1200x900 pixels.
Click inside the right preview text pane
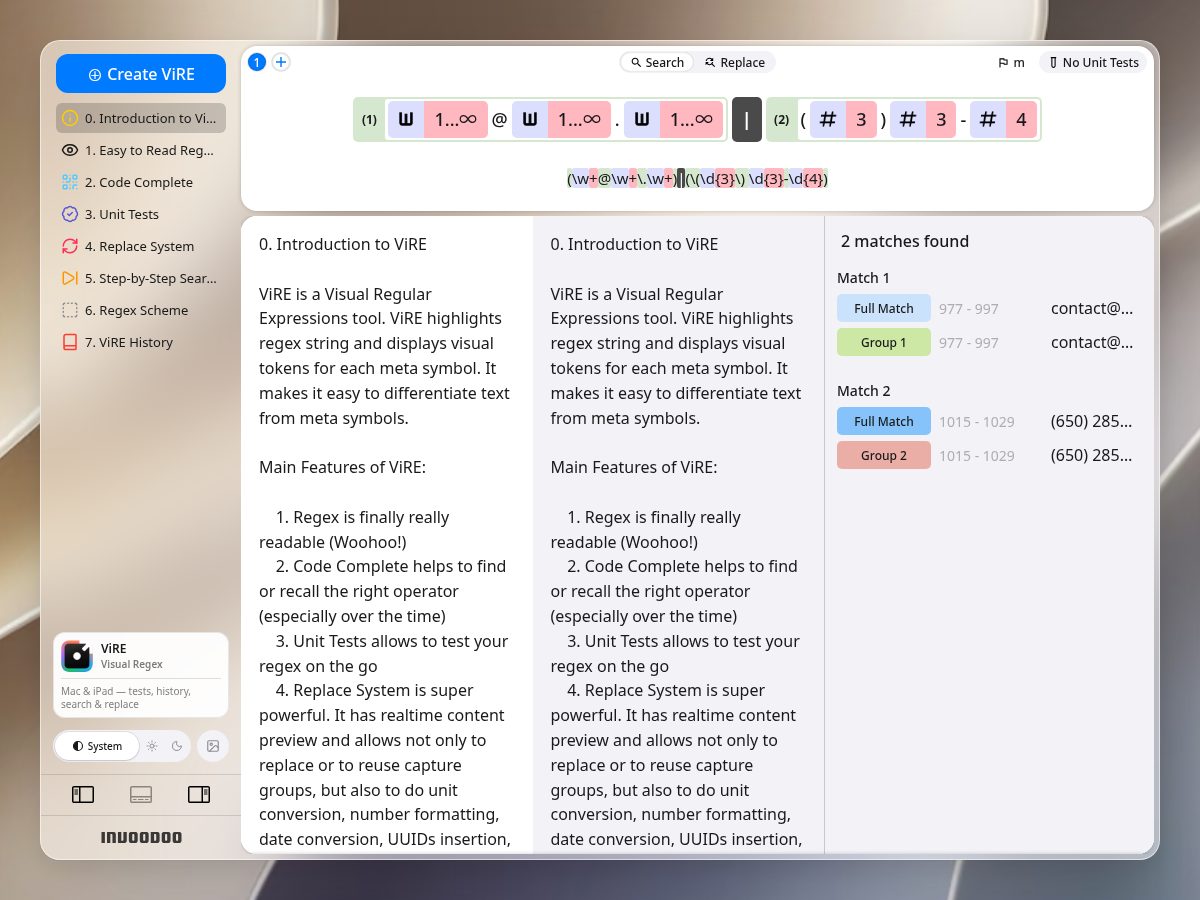[679, 535]
